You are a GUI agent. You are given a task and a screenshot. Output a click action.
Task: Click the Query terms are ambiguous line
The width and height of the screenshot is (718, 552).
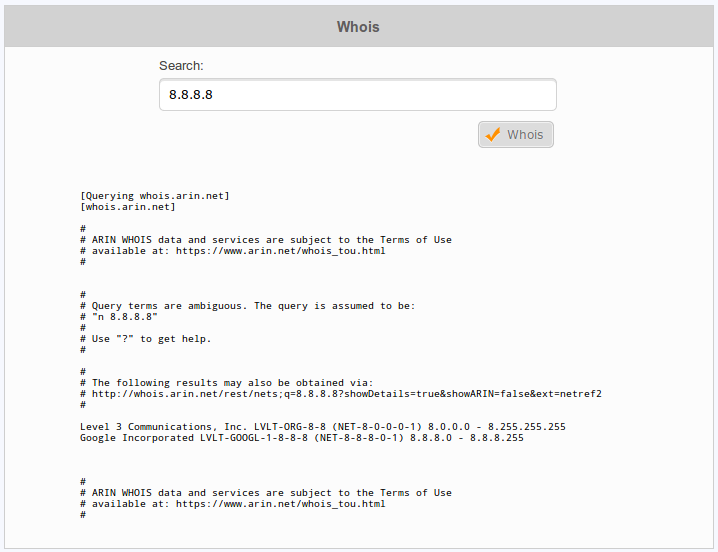tap(248, 306)
